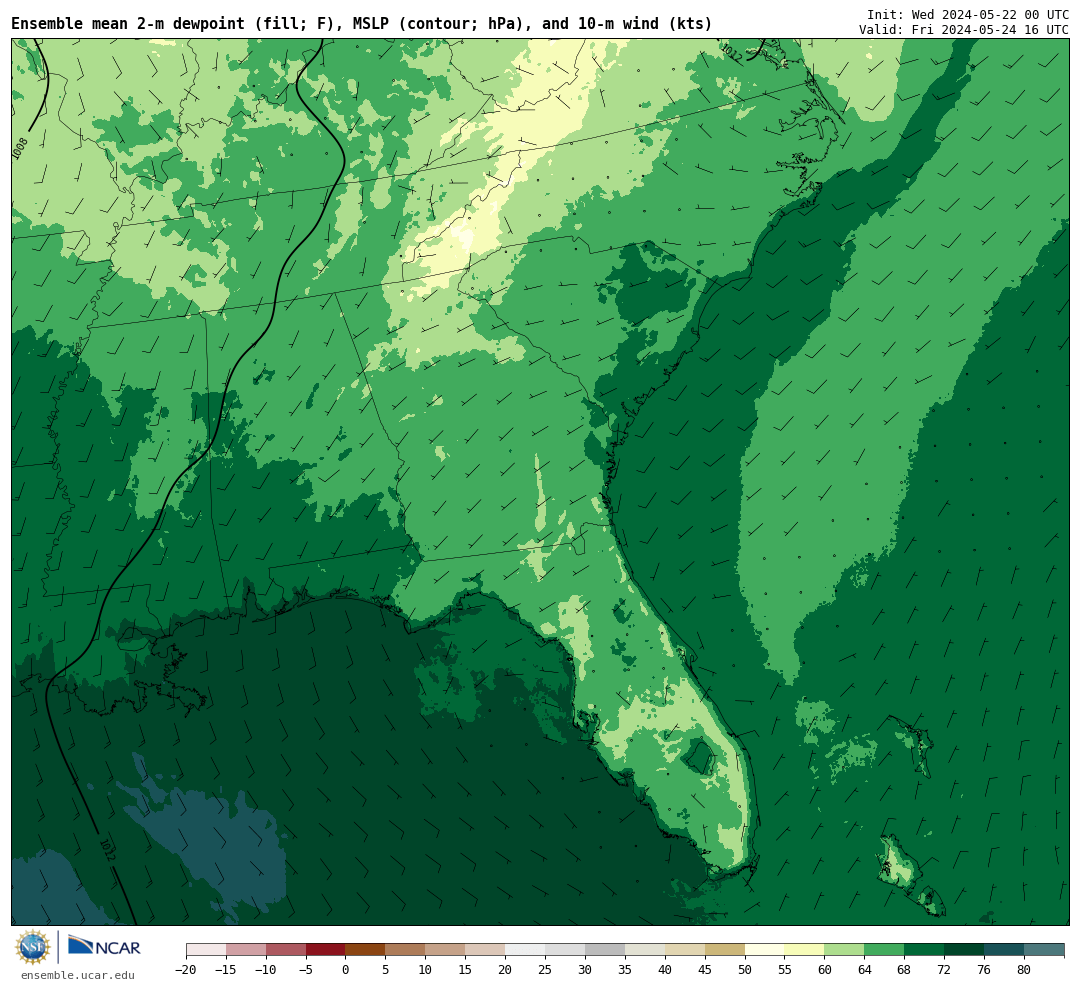1080x988 pixels.
Task: Click the dark green 68 to 72 swatch
Action: 924,950
